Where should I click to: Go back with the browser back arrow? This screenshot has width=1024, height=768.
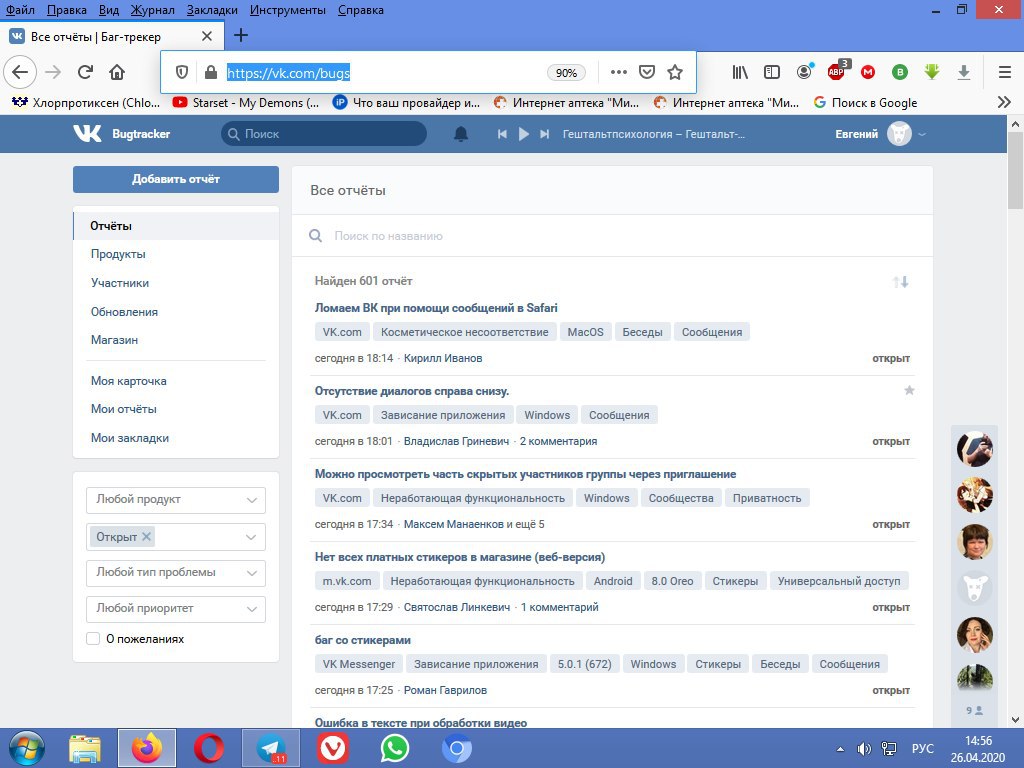(20, 72)
